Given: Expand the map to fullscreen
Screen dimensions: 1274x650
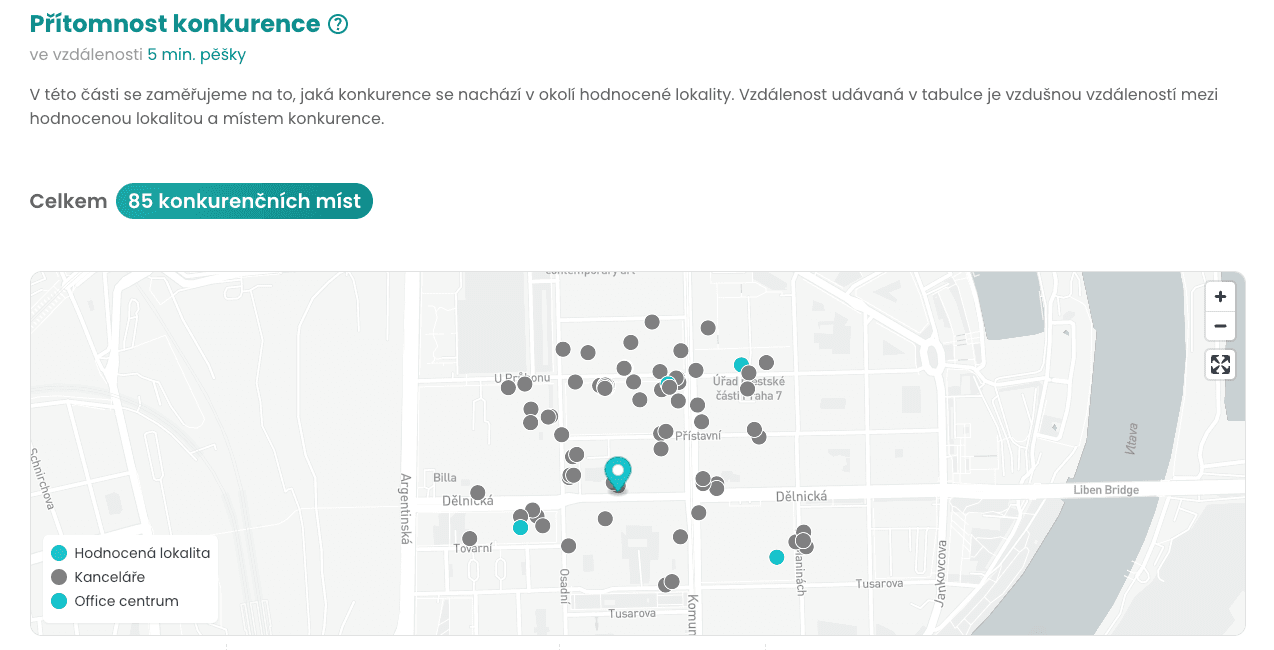Looking at the screenshot, I should pos(1220,364).
